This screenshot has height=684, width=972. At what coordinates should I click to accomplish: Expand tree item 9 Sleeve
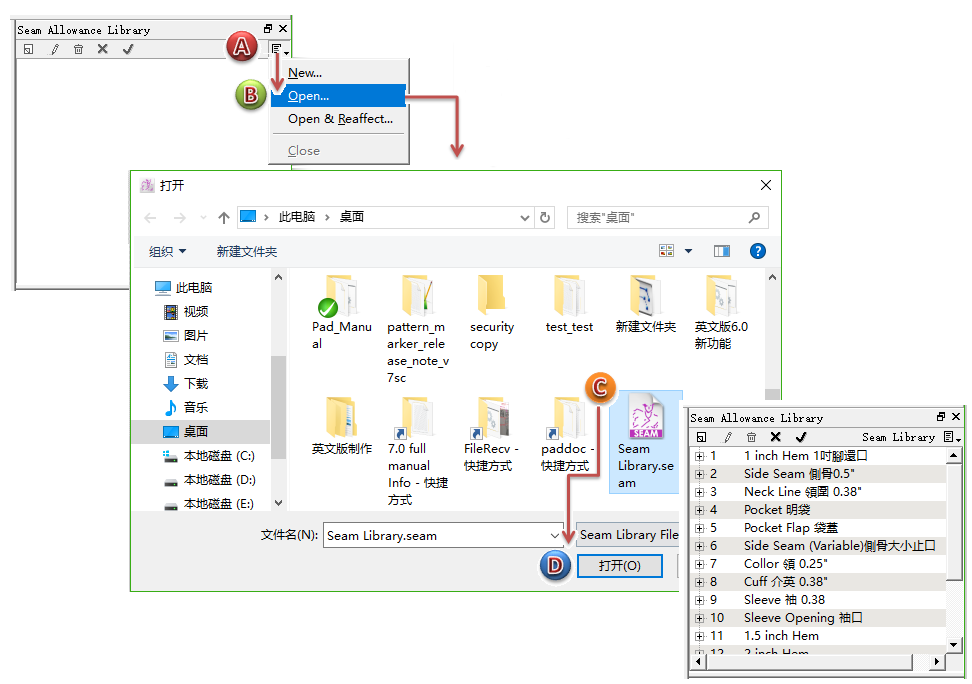700,600
